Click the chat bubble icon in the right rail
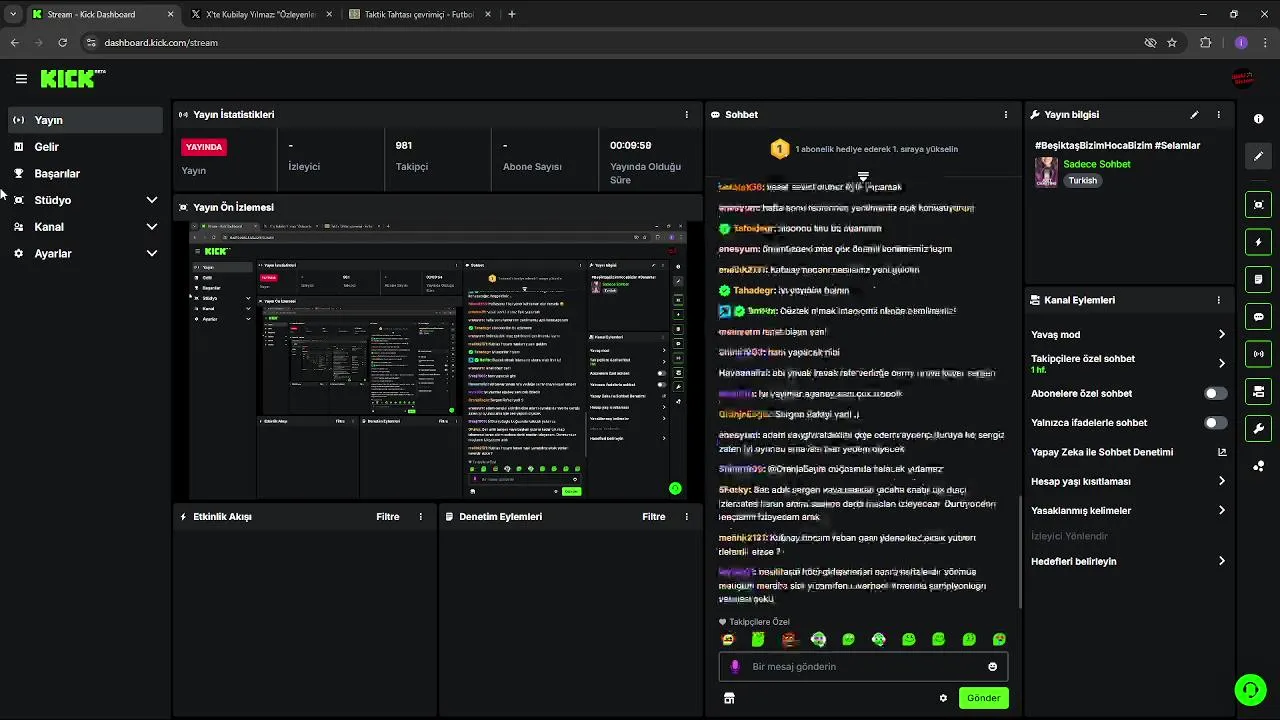 pyautogui.click(x=1258, y=317)
